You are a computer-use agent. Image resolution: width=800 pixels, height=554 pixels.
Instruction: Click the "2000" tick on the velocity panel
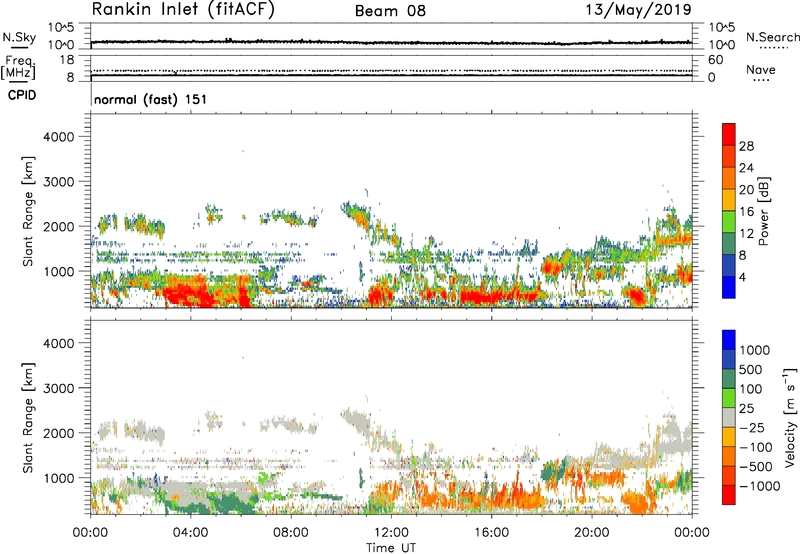[58, 433]
